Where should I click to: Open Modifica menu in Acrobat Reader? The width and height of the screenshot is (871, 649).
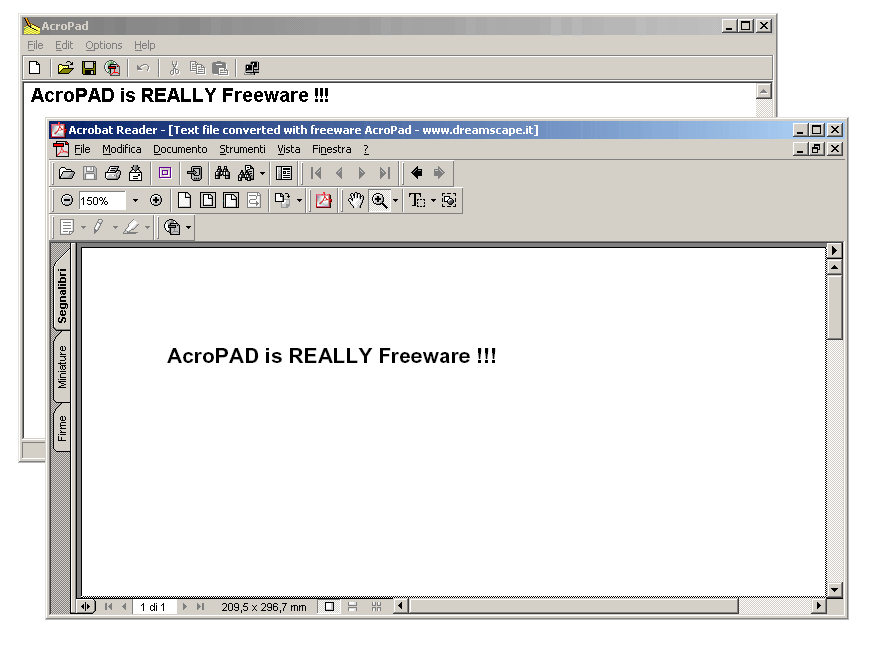click(122, 149)
